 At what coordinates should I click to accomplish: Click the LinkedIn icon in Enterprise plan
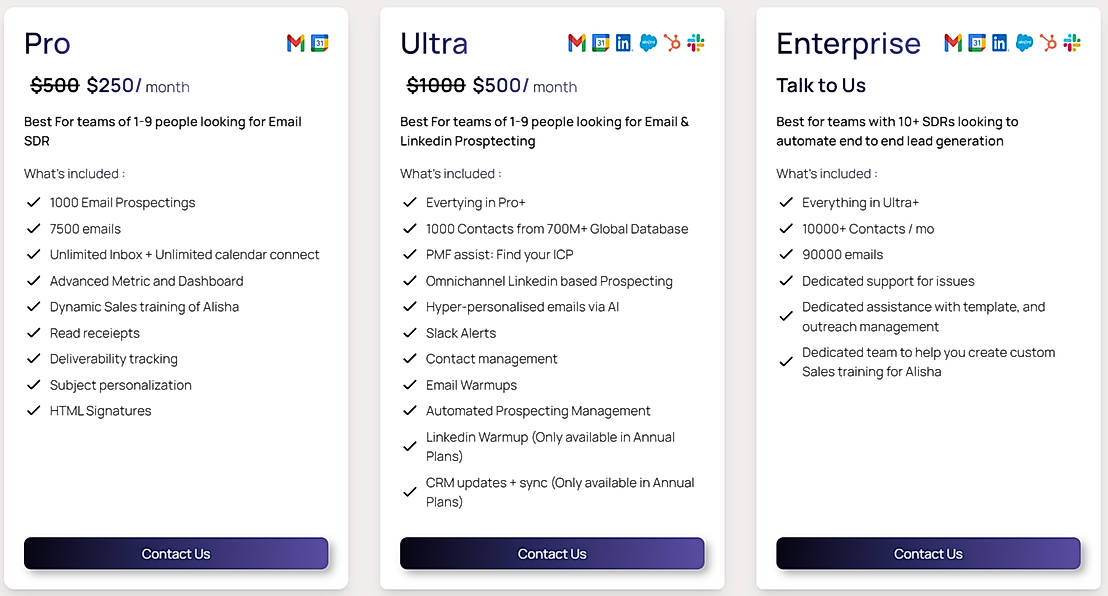[1000, 43]
